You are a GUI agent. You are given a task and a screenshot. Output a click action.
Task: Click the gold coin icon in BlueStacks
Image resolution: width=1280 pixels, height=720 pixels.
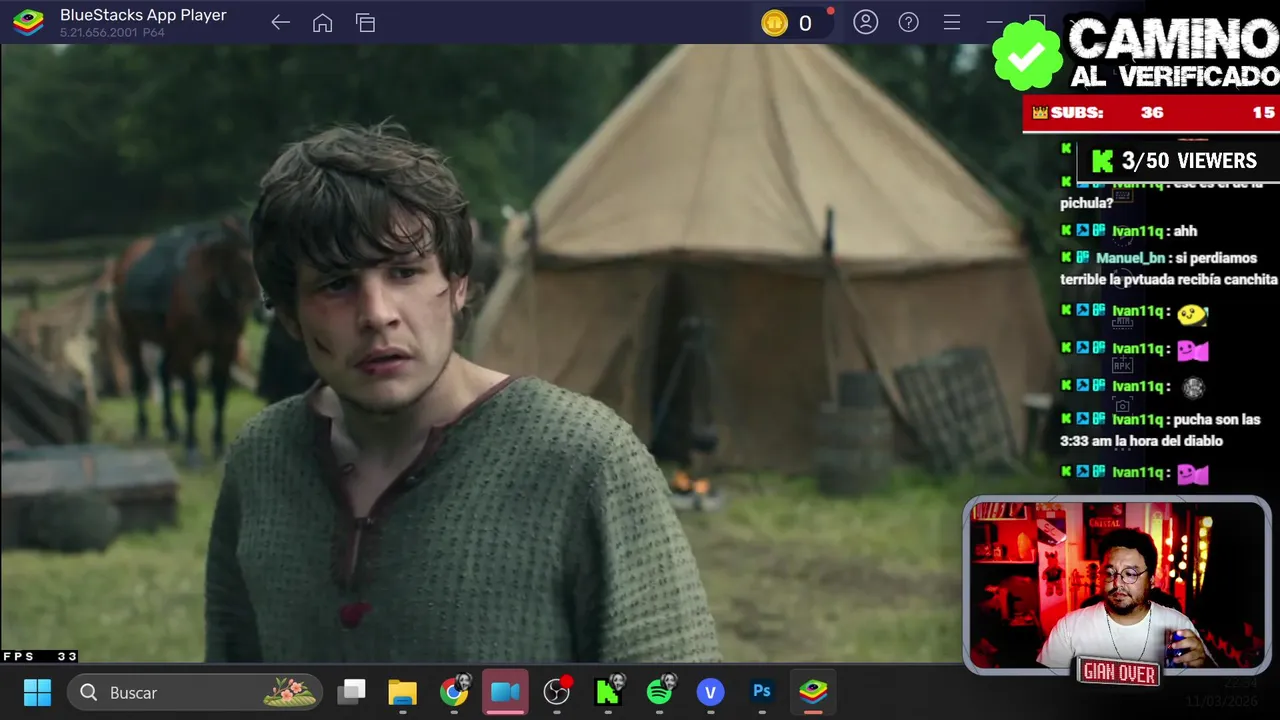tap(774, 23)
